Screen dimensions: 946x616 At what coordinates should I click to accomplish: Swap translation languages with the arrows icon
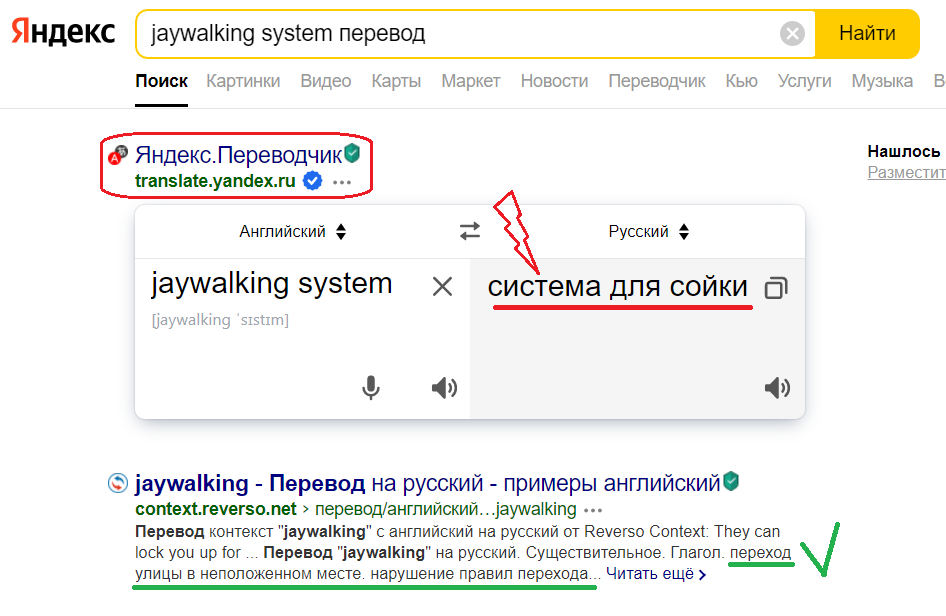point(470,231)
